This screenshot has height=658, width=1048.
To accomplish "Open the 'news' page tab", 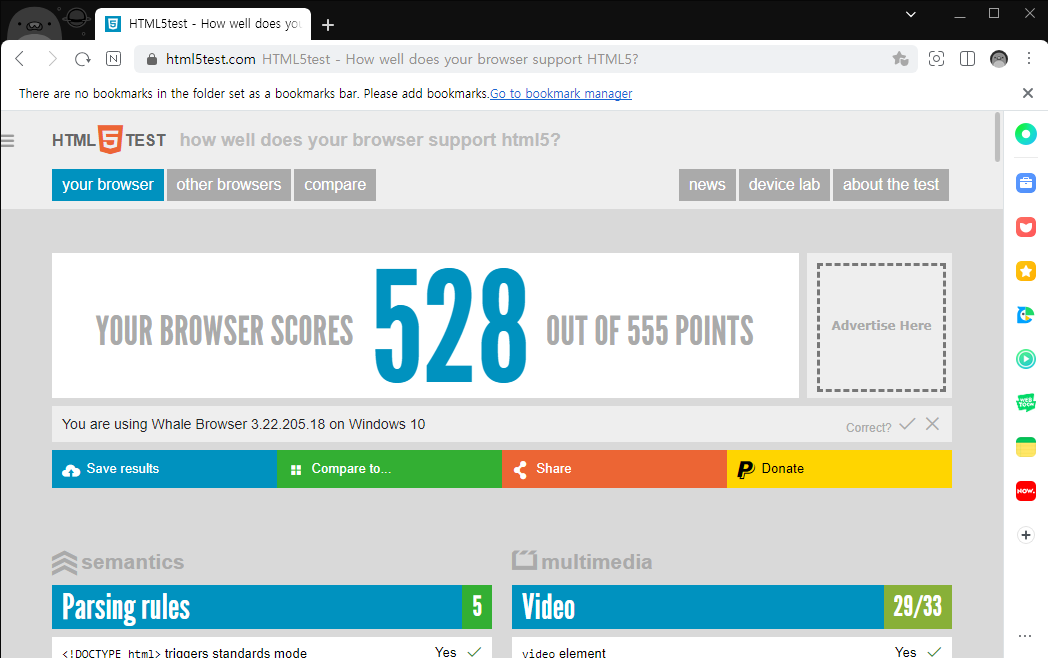I will 707,185.
